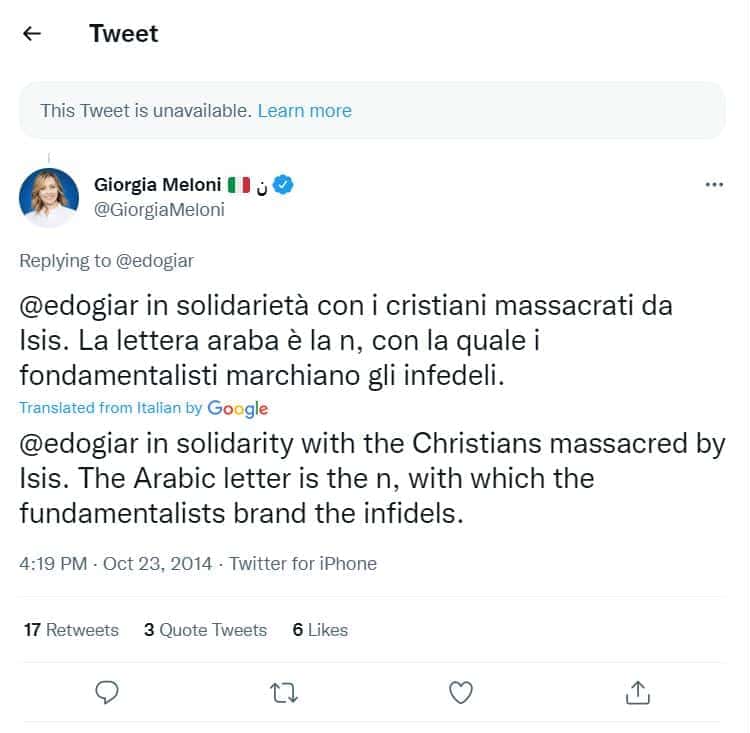Viewport: 750px width, 733px height.
Task: View the 17 Retweets list
Action: tap(71, 630)
